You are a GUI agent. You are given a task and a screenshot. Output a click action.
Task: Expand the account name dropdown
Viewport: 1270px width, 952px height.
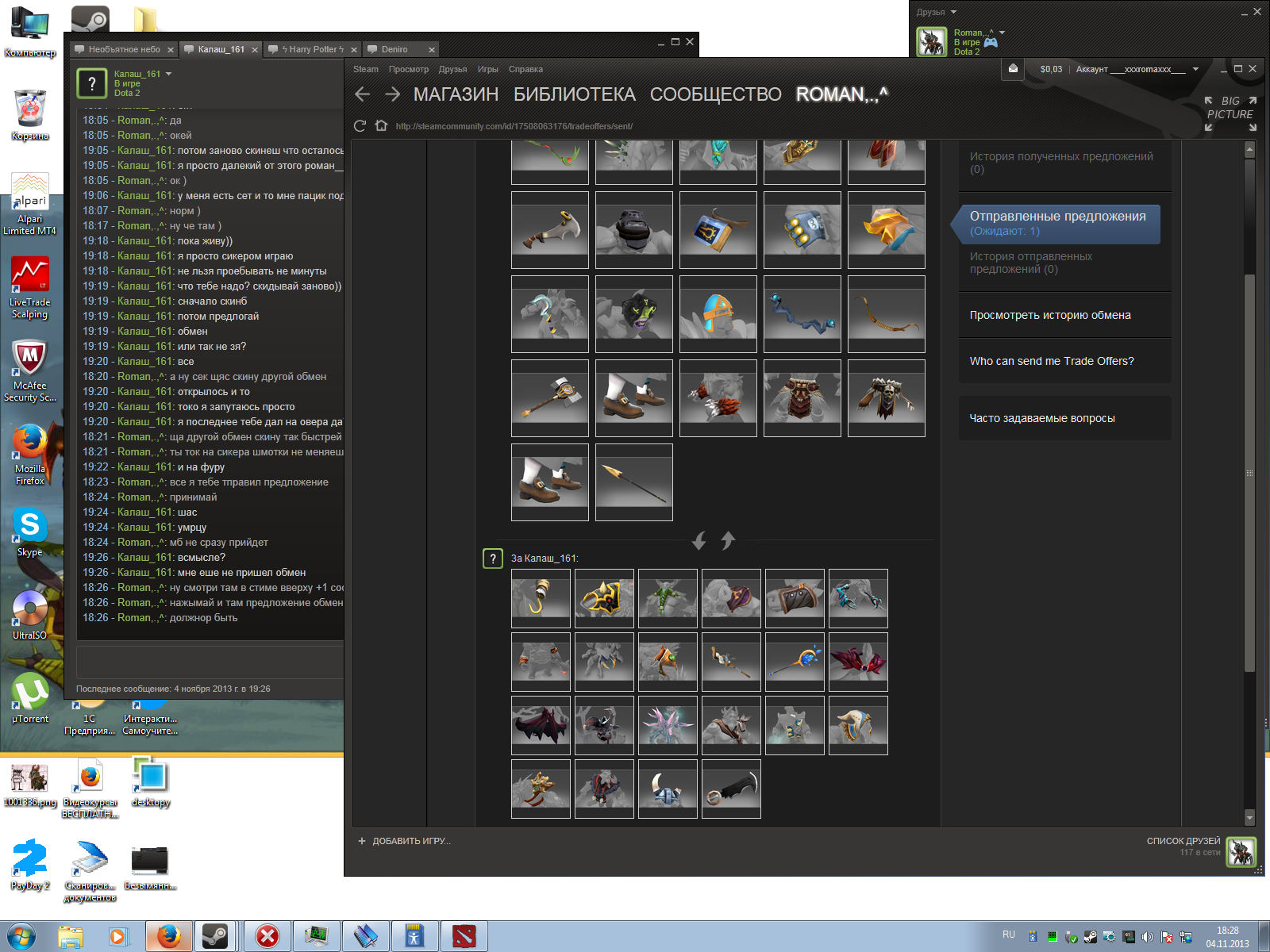pos(1195,69)
